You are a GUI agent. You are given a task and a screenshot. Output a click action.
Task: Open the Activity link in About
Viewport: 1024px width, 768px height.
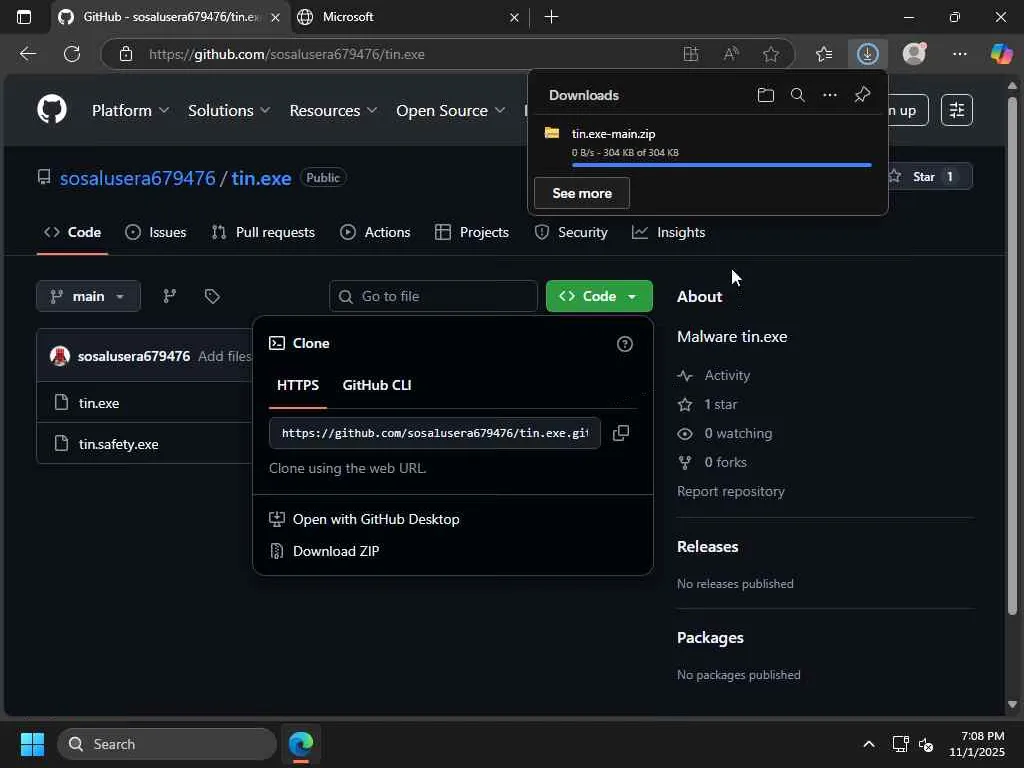point(727,376)
